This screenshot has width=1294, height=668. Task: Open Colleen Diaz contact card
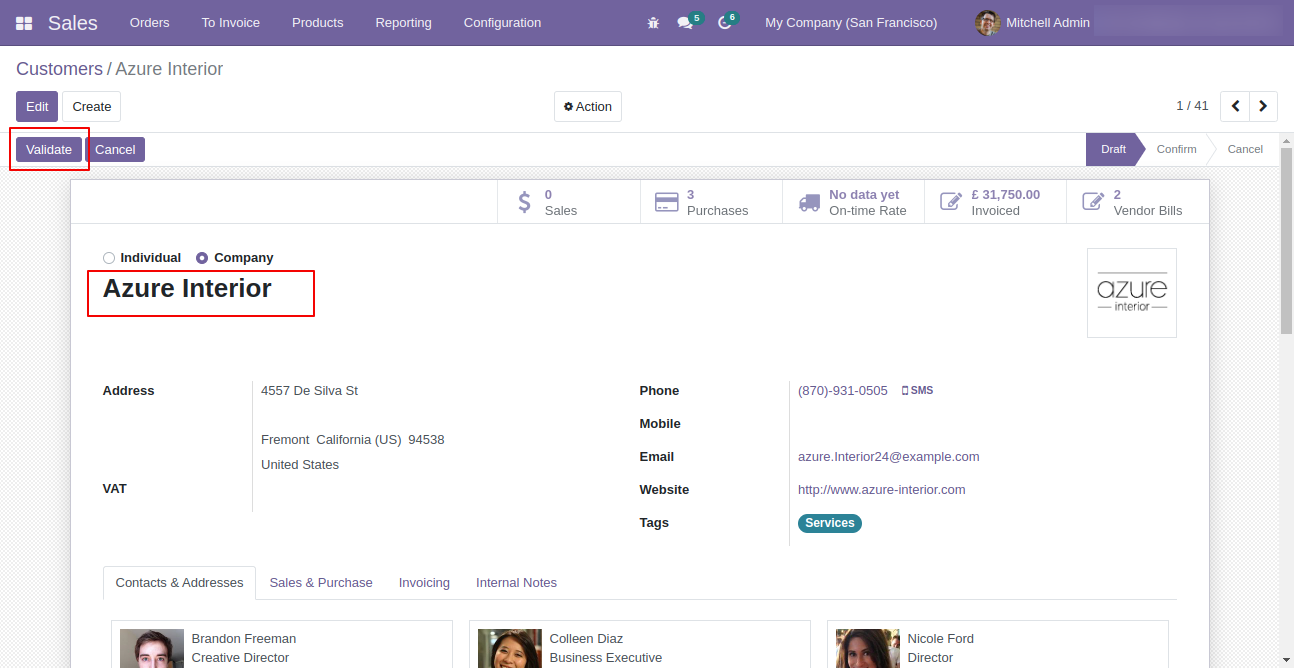point(640,644)
